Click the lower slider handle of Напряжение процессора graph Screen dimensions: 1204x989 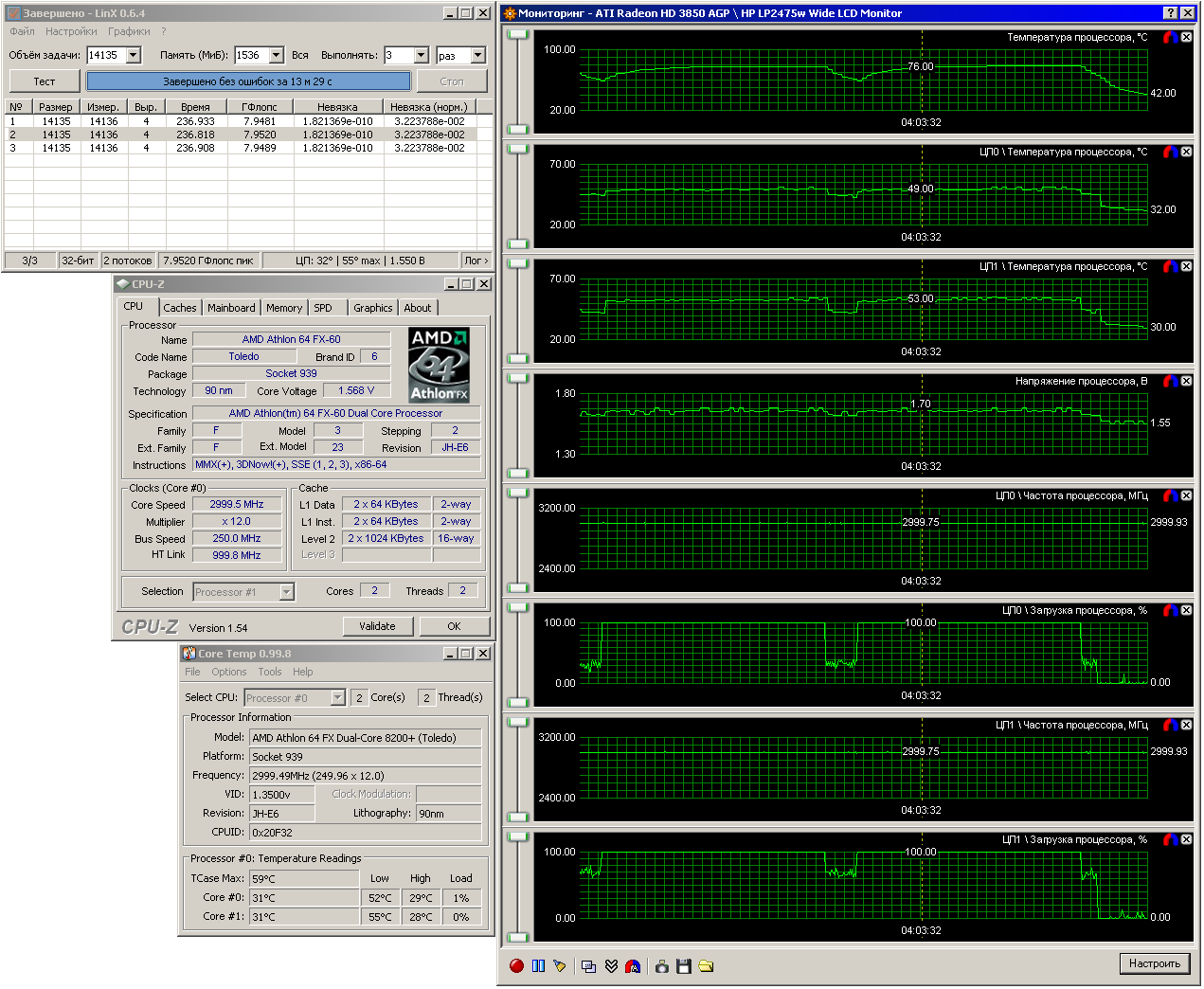(x=517, y=473)
